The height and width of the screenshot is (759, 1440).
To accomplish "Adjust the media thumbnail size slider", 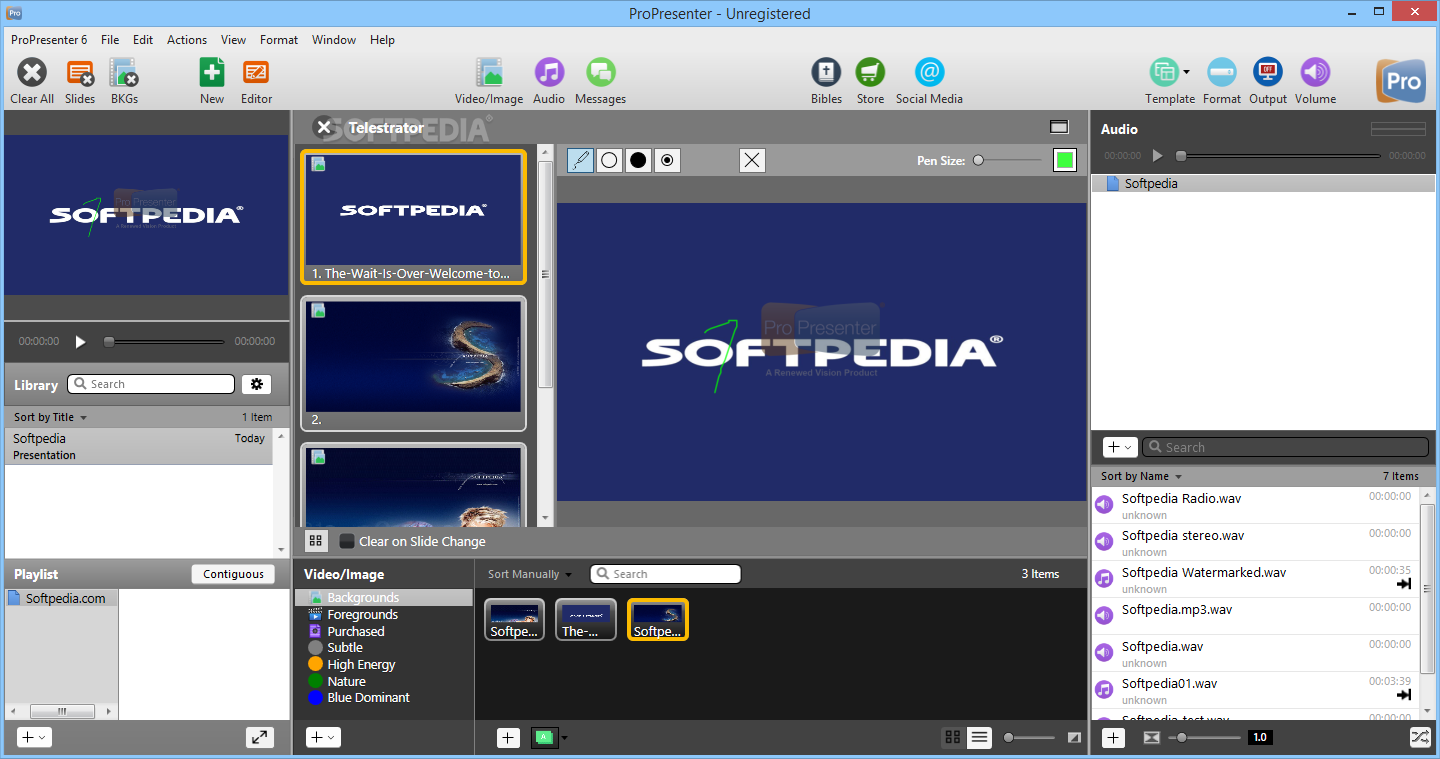I will (1029, 737).
